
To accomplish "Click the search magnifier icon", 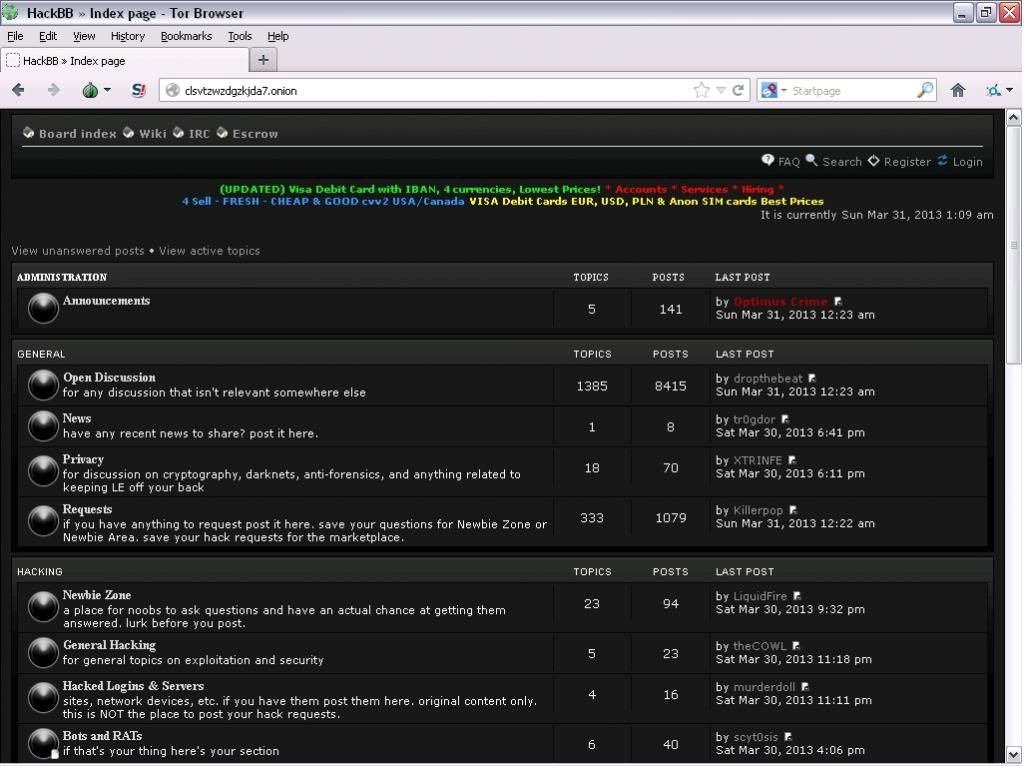I will pos(925,90).
